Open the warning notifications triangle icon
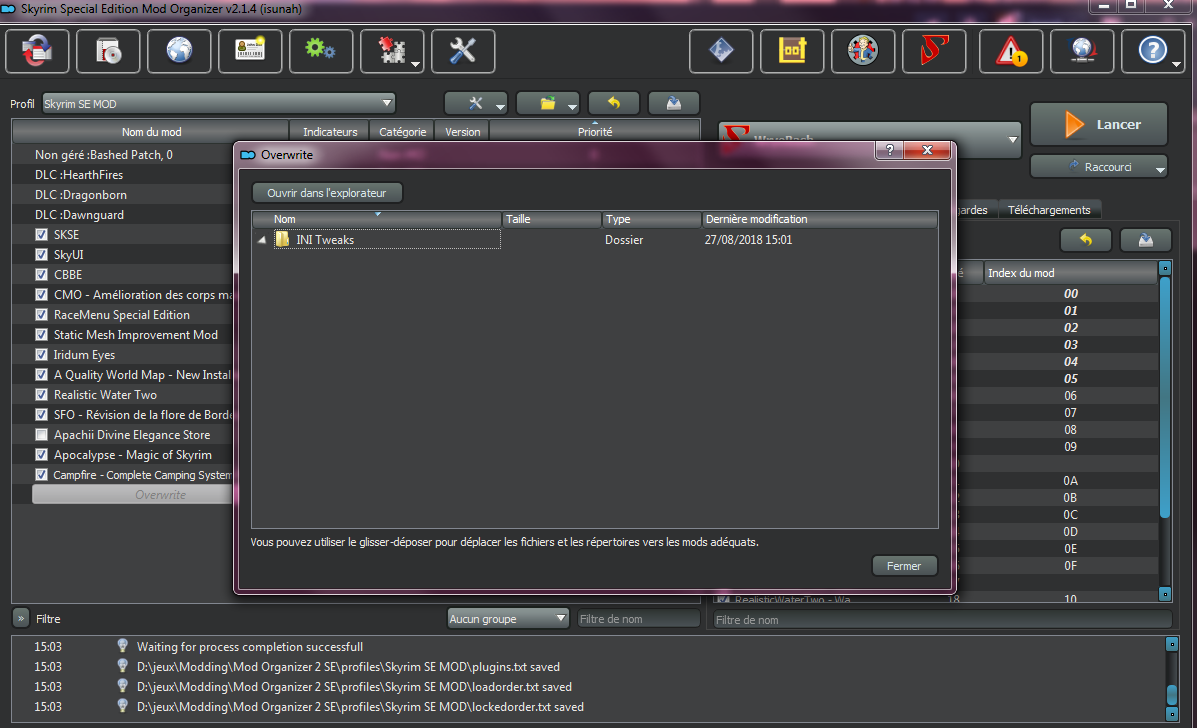This screenshot has width=1197, height=728. point(1011,51)
